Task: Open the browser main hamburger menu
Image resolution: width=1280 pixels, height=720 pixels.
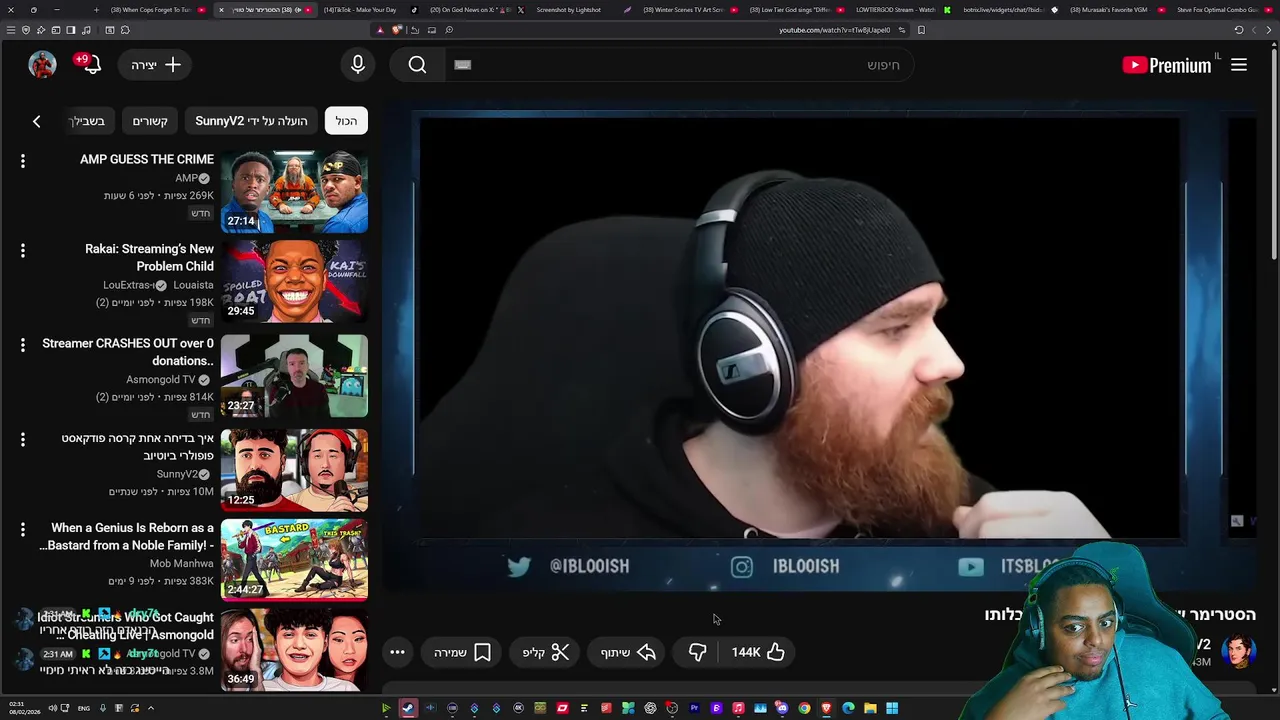Action: point(11,30)
